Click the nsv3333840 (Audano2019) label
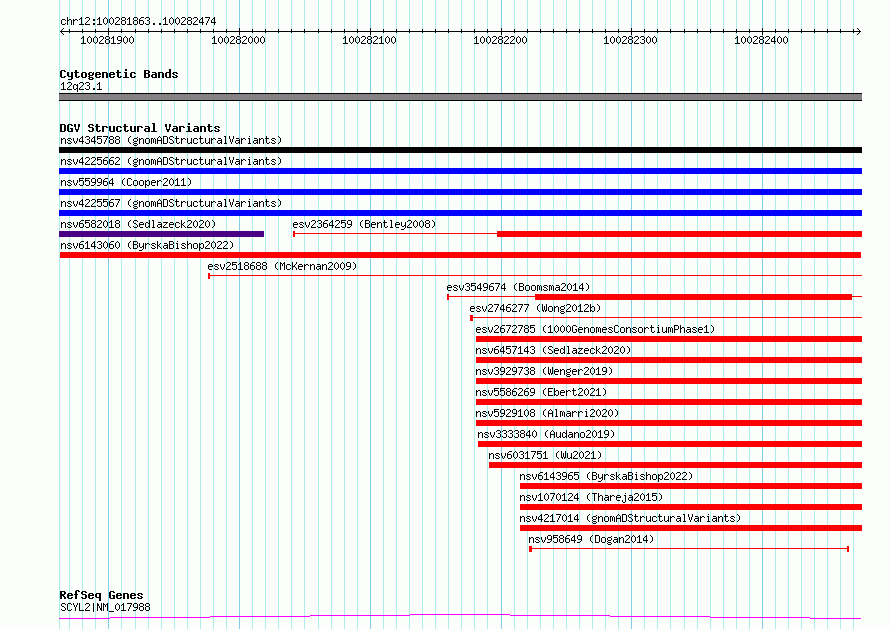Viewport: 890px width, 629px height. click(546, 434)
